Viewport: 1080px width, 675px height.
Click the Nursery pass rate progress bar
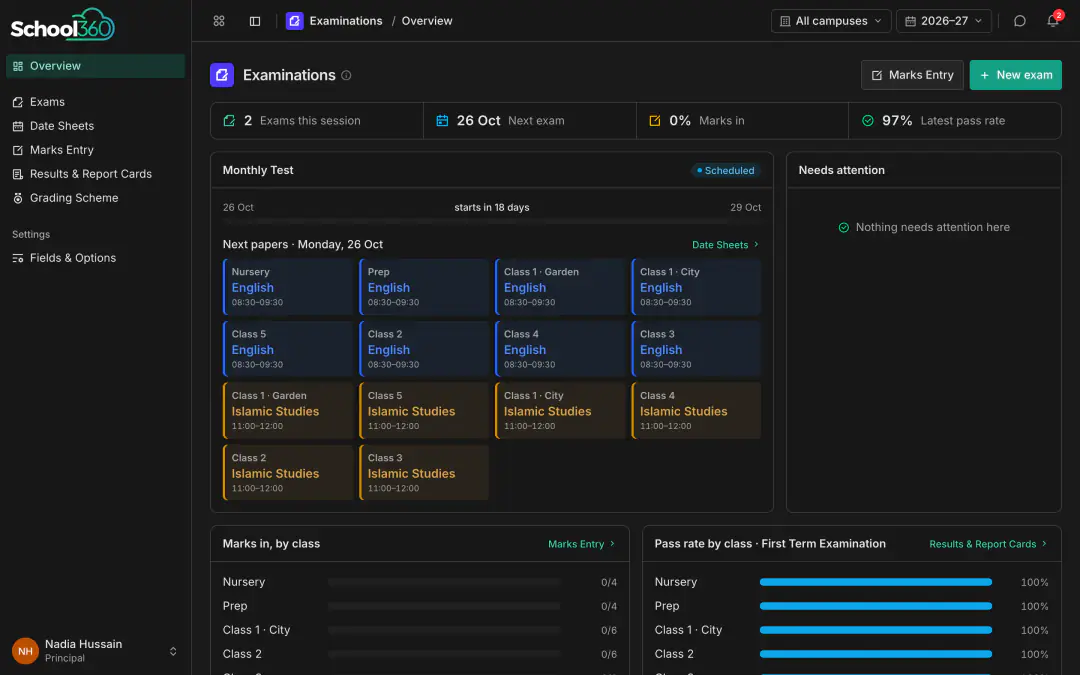click(x=875, y=582)
